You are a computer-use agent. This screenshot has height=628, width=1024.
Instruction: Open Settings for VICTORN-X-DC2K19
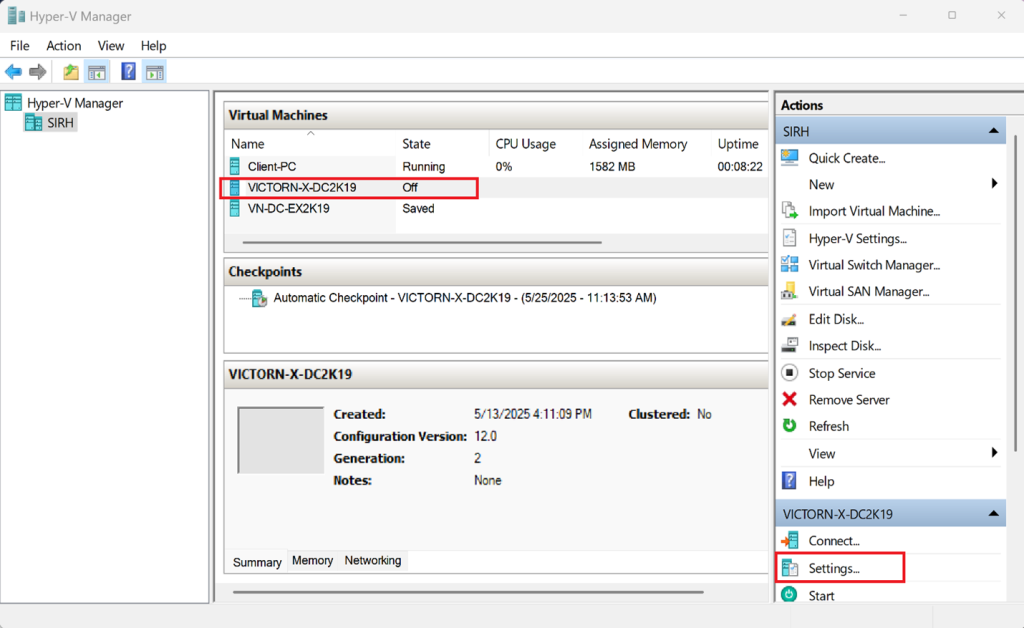[x=833, y=568]
